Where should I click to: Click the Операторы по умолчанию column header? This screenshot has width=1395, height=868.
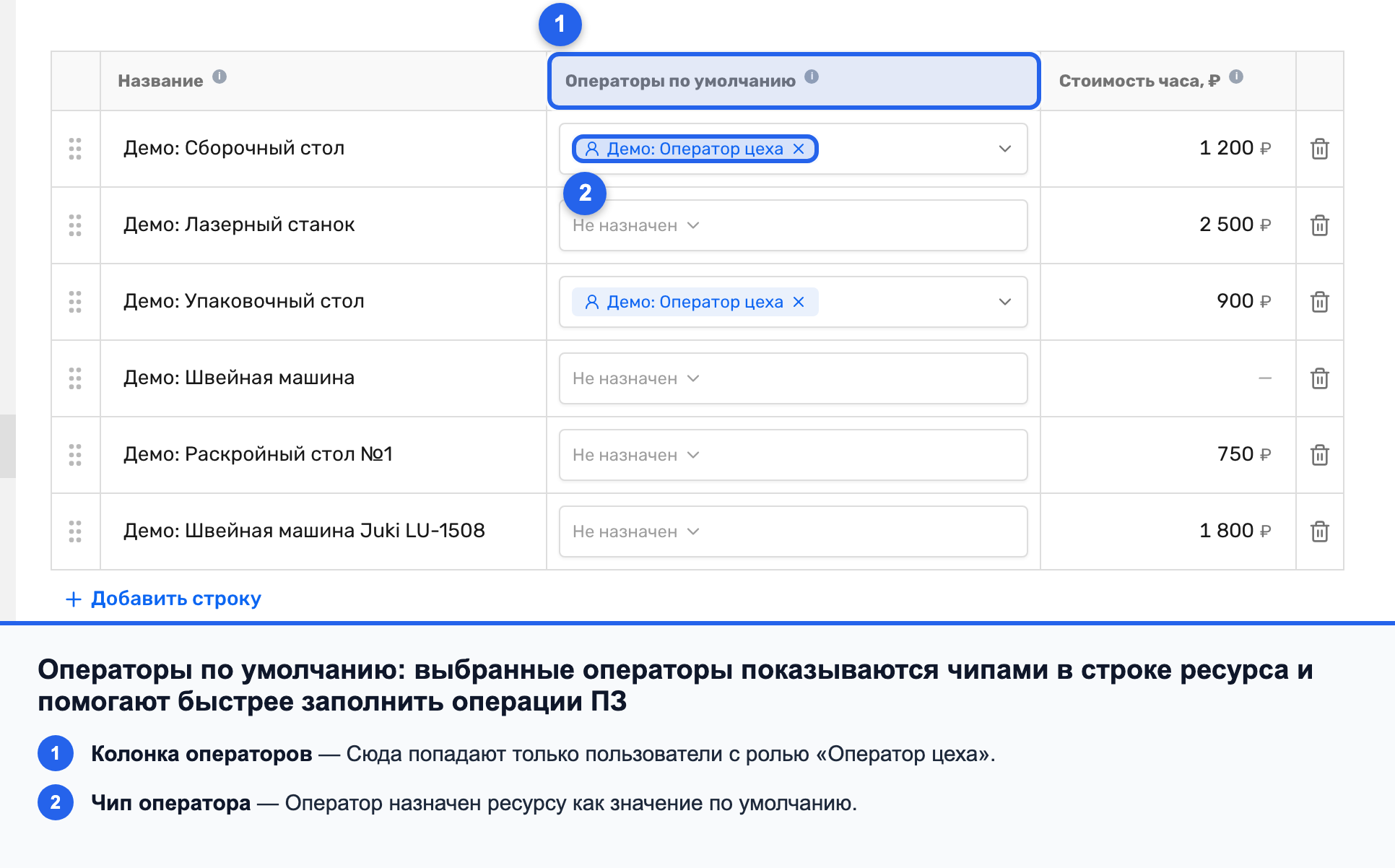pos(794,81)
